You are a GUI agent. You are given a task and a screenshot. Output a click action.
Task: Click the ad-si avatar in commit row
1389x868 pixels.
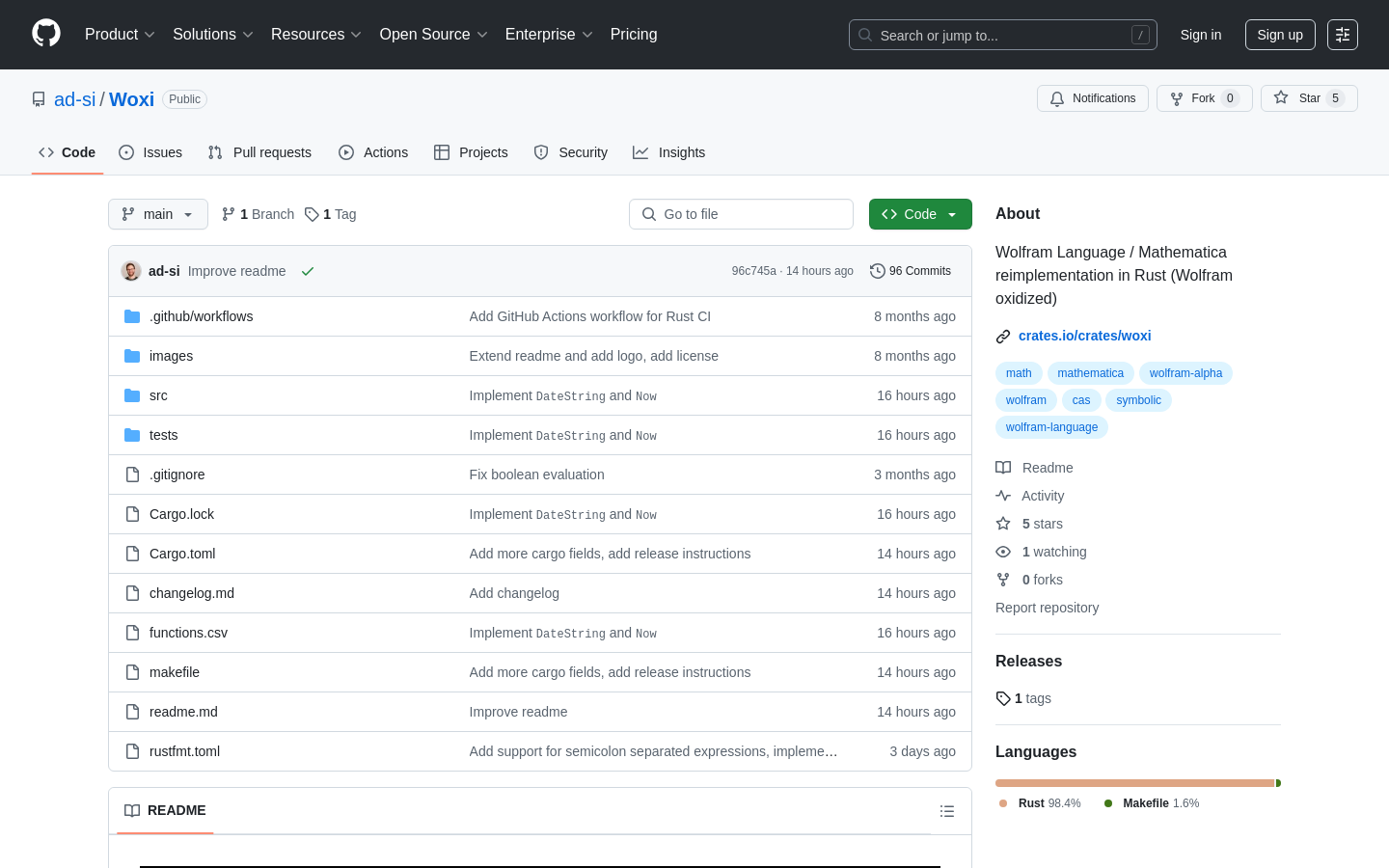[x=131, y=271]
